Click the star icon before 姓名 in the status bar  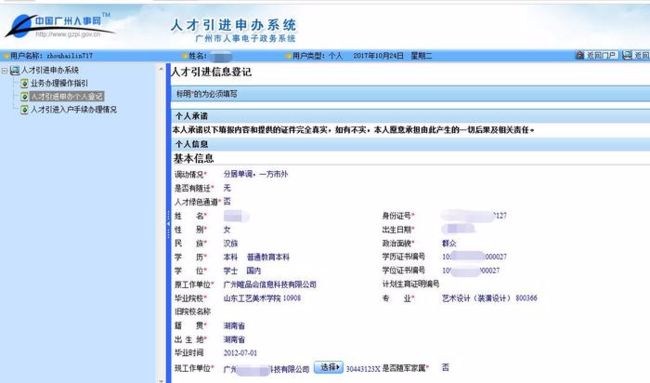click(x=184, y=56)
